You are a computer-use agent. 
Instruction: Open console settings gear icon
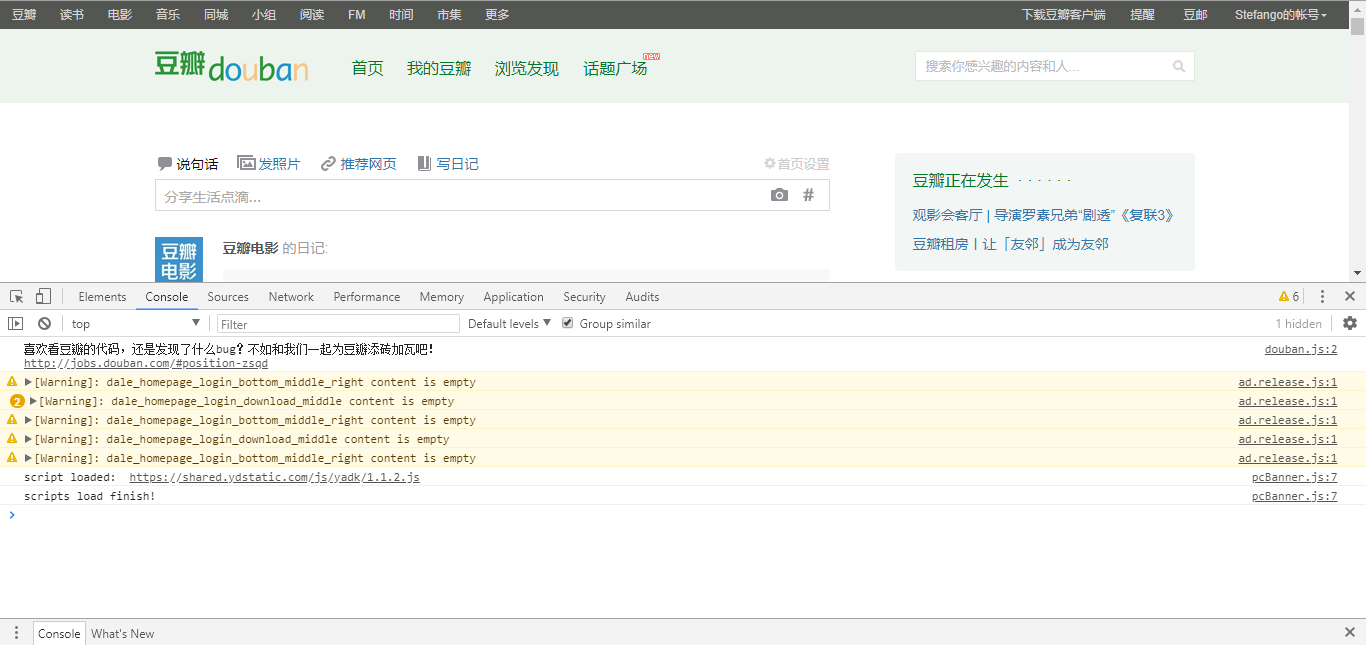tap(1350, 323)
